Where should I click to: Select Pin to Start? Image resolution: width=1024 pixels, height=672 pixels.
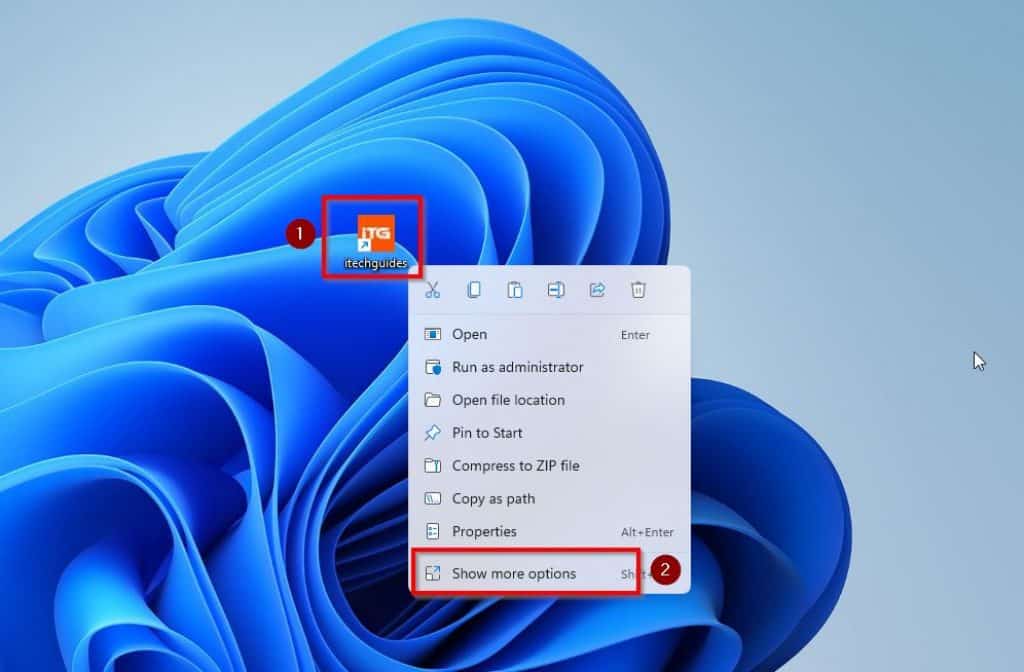tap(549, 432)
